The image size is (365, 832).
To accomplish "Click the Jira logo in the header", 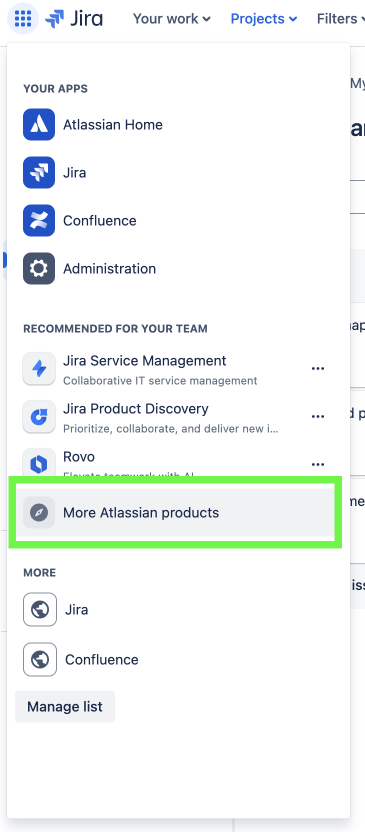I will [x=74, y=19].
